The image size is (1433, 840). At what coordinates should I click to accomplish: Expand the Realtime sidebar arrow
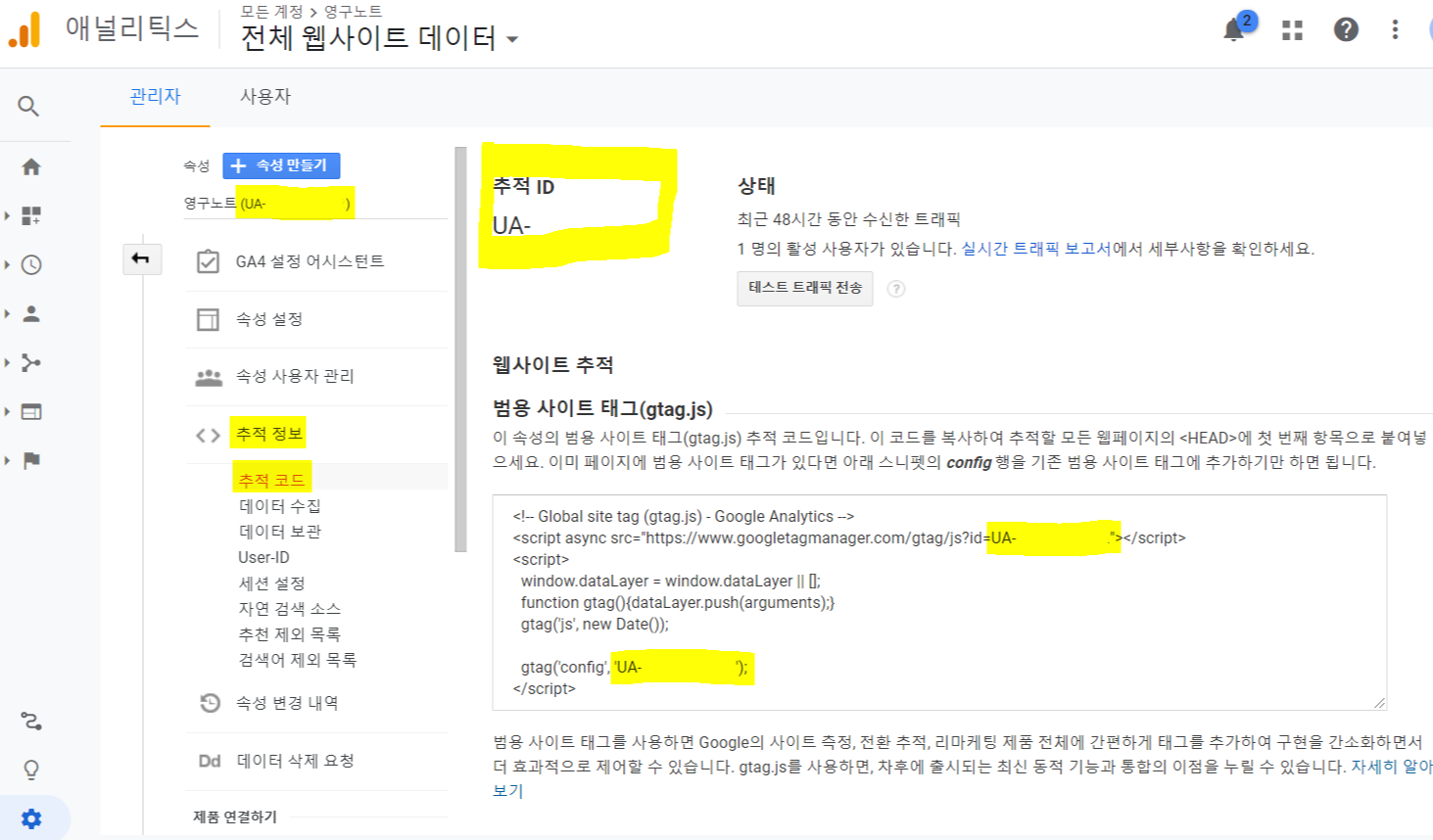click(7, 264)
